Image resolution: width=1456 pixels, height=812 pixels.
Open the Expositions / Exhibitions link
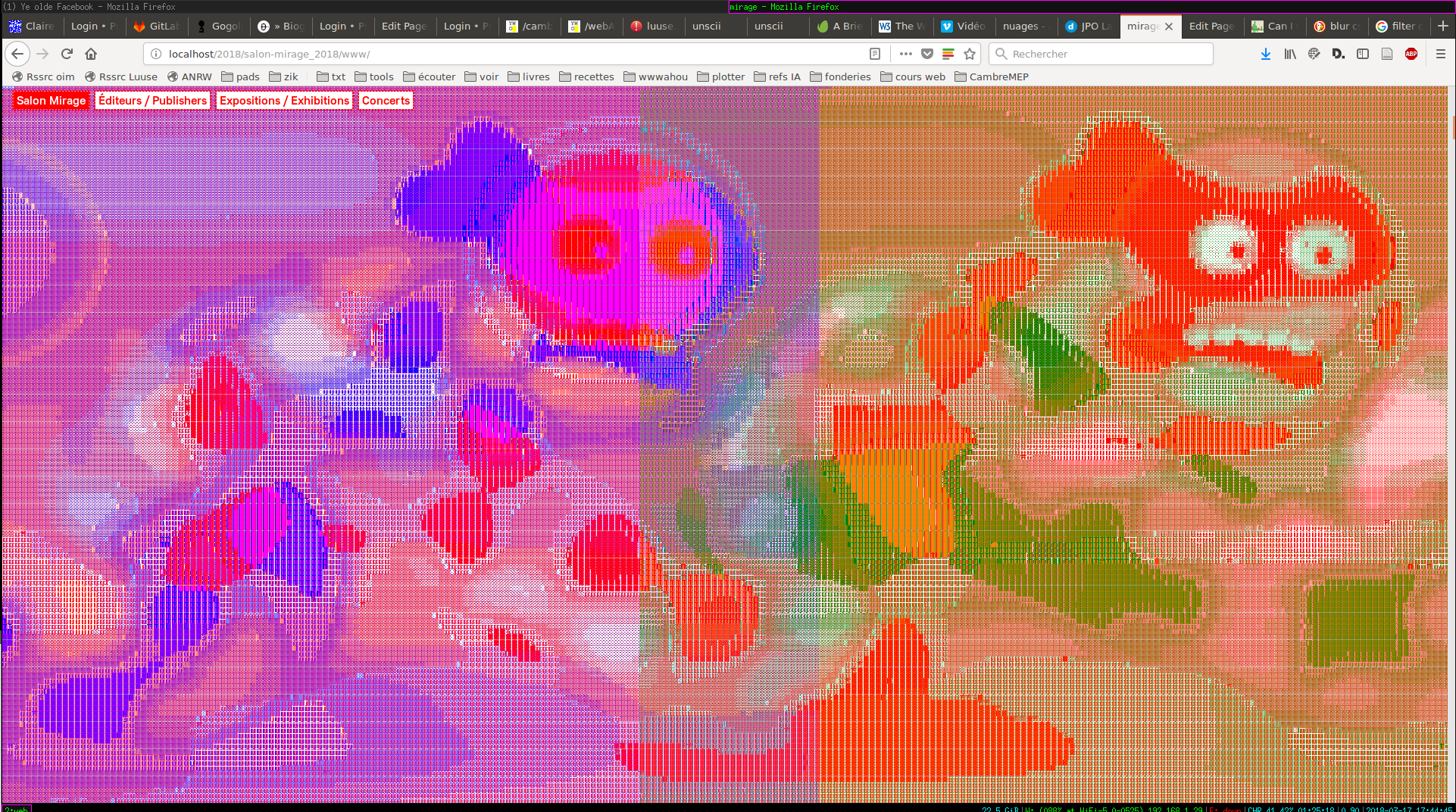pyautogui.click(x=284, y=101)
